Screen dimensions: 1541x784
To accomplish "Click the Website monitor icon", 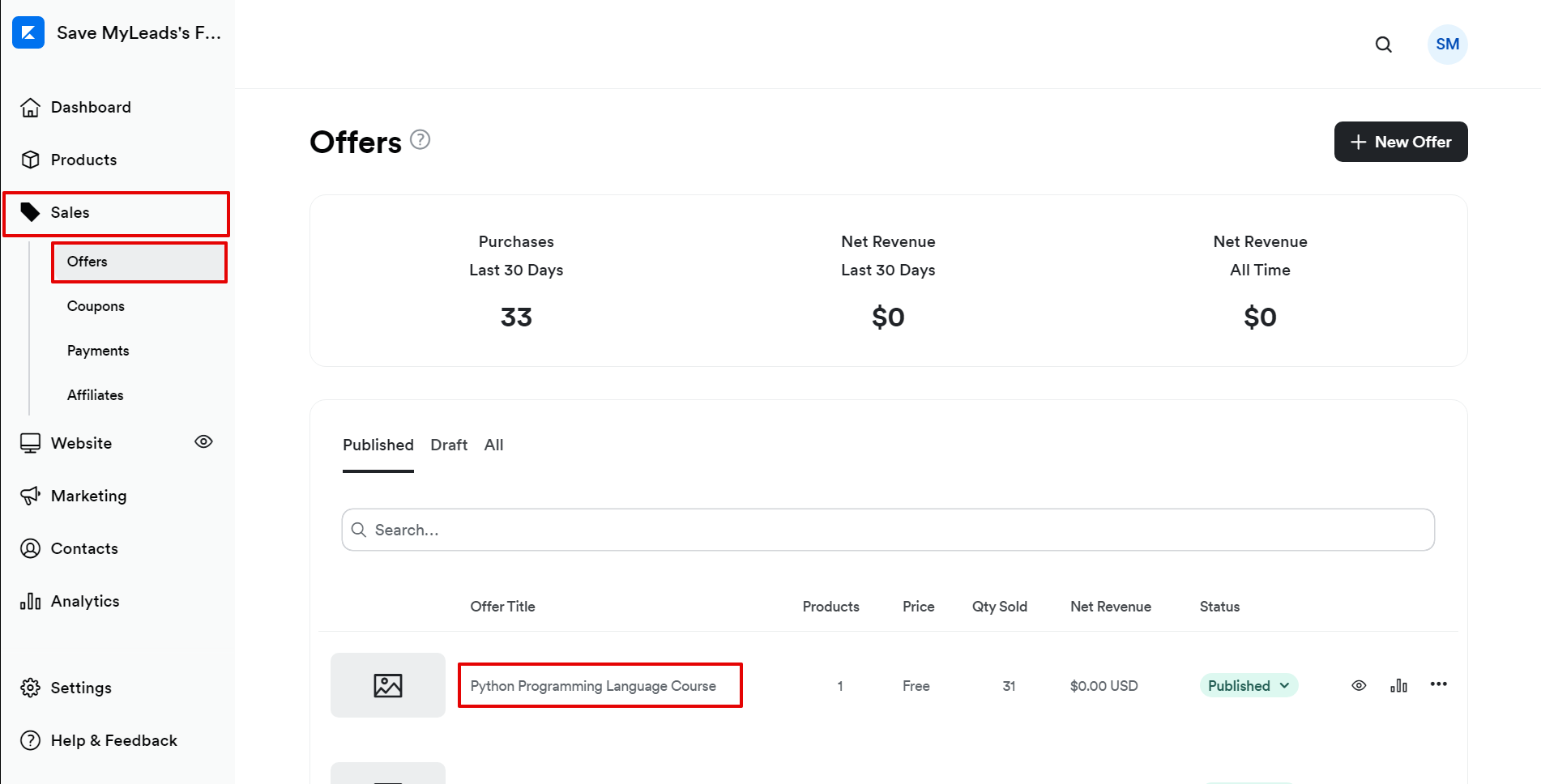I will [x=30, y=443].
